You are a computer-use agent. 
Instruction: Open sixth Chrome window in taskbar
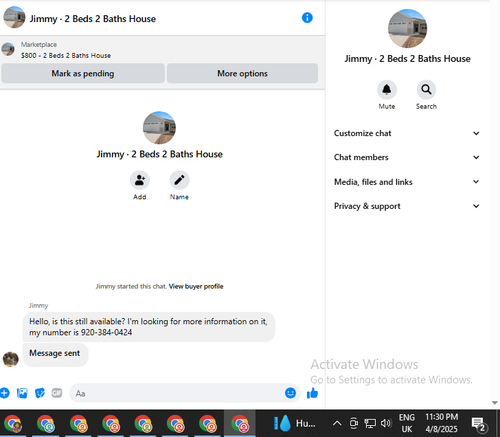tap(175, 423)
